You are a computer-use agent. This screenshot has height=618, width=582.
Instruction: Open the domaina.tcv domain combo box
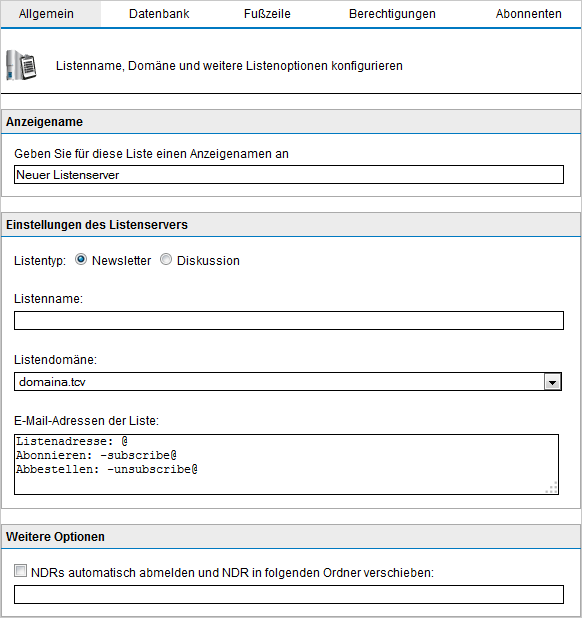point(288,382)
